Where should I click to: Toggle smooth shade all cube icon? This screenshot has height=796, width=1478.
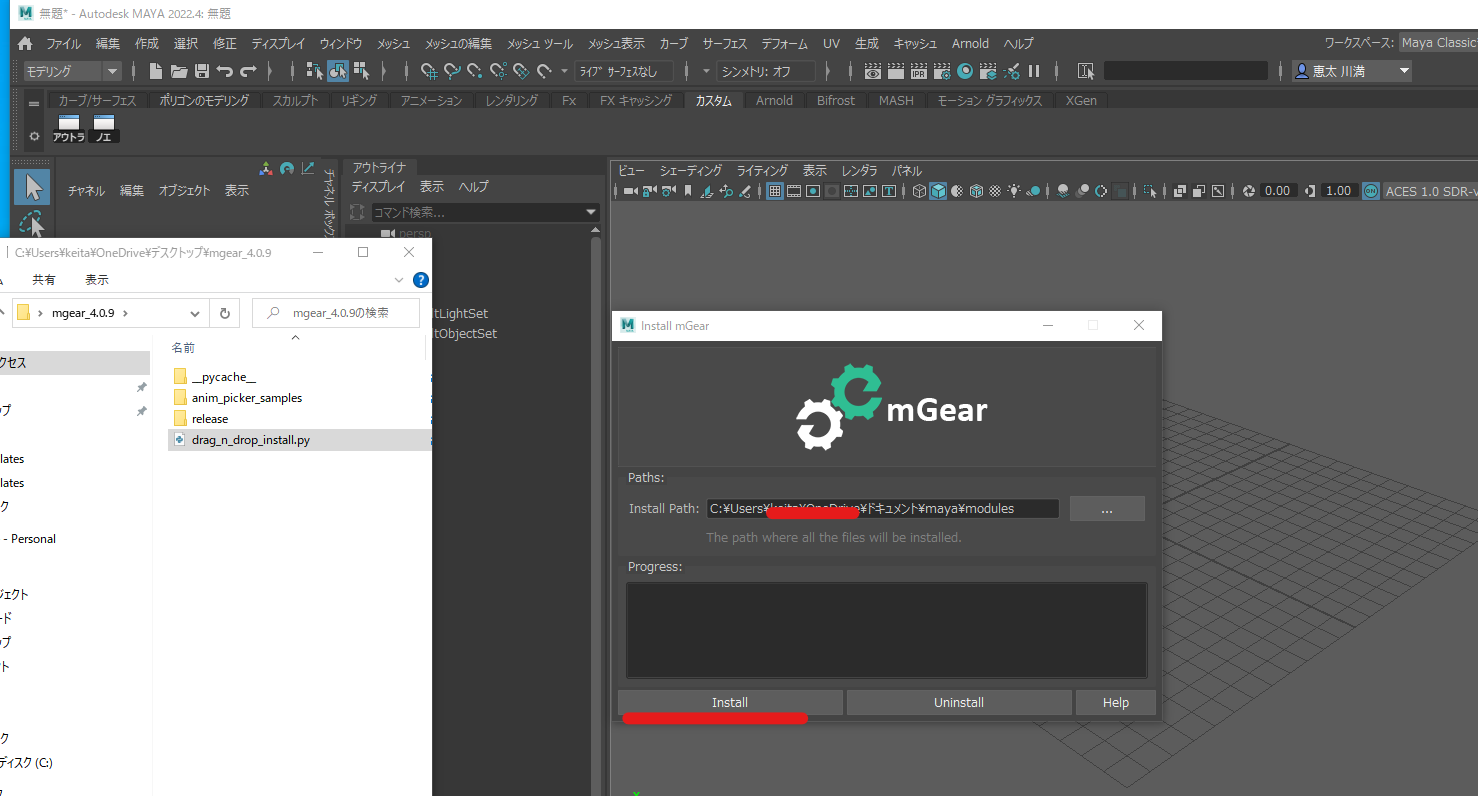tap(938, 191)
